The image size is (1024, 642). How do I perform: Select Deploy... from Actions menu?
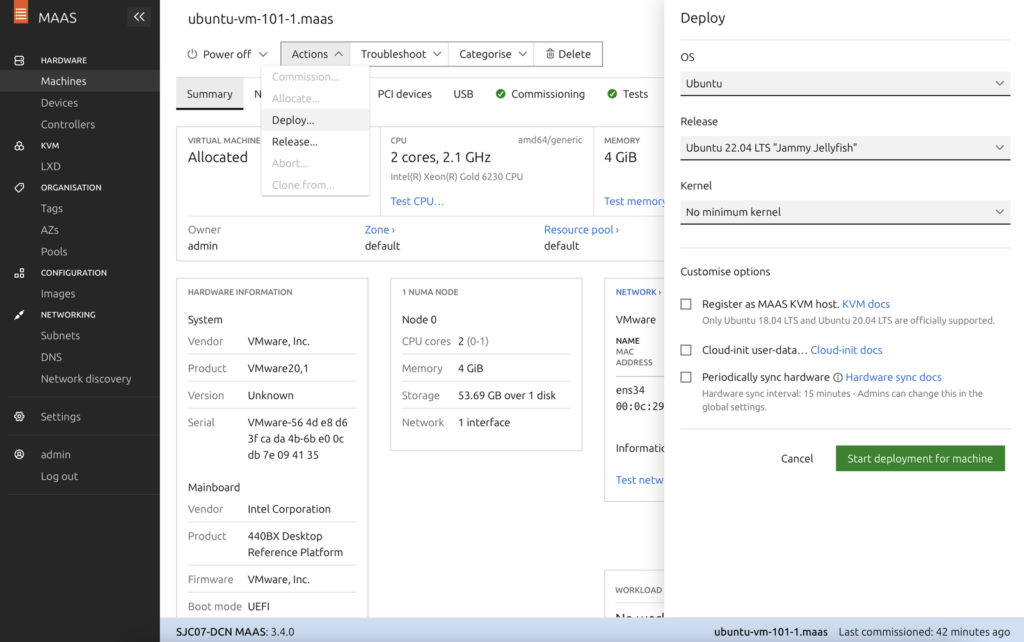click(315, 120)
